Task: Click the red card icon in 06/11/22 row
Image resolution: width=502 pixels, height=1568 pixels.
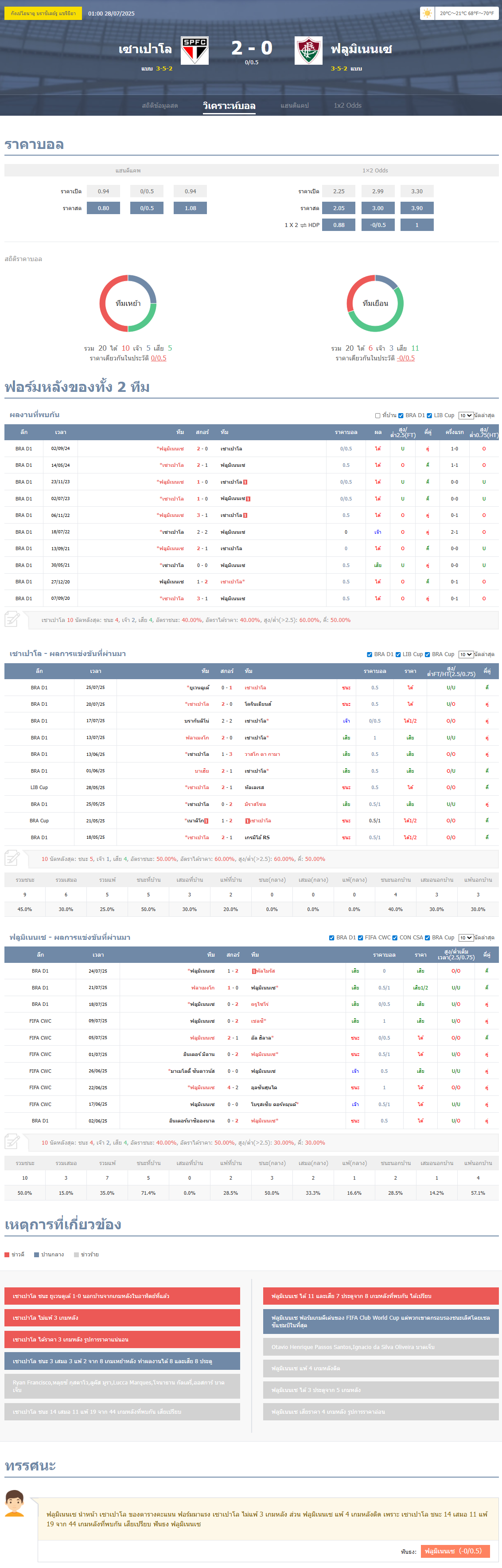Action: tap(245, 515)
